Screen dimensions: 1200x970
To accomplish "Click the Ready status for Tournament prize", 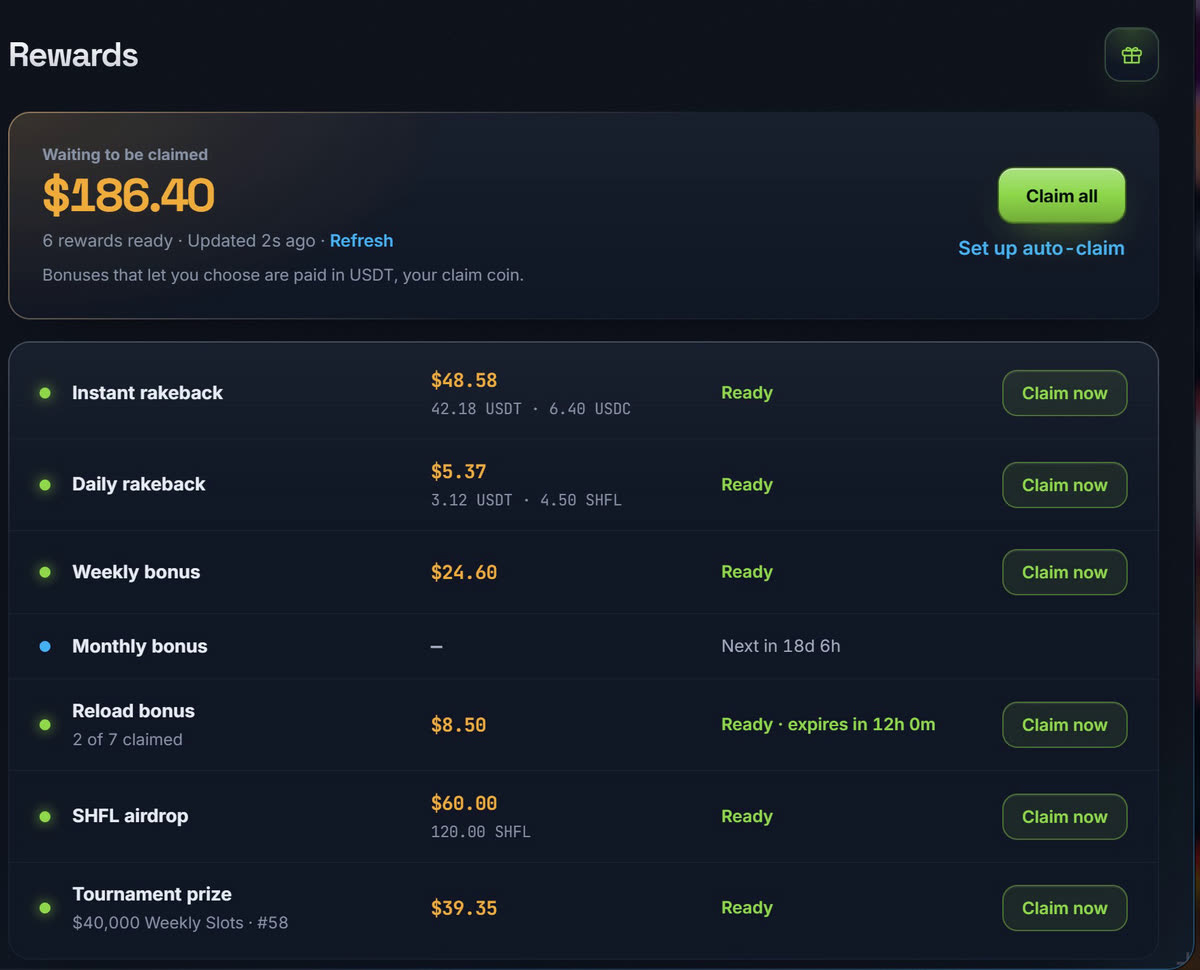I will (x=747, y=908).
